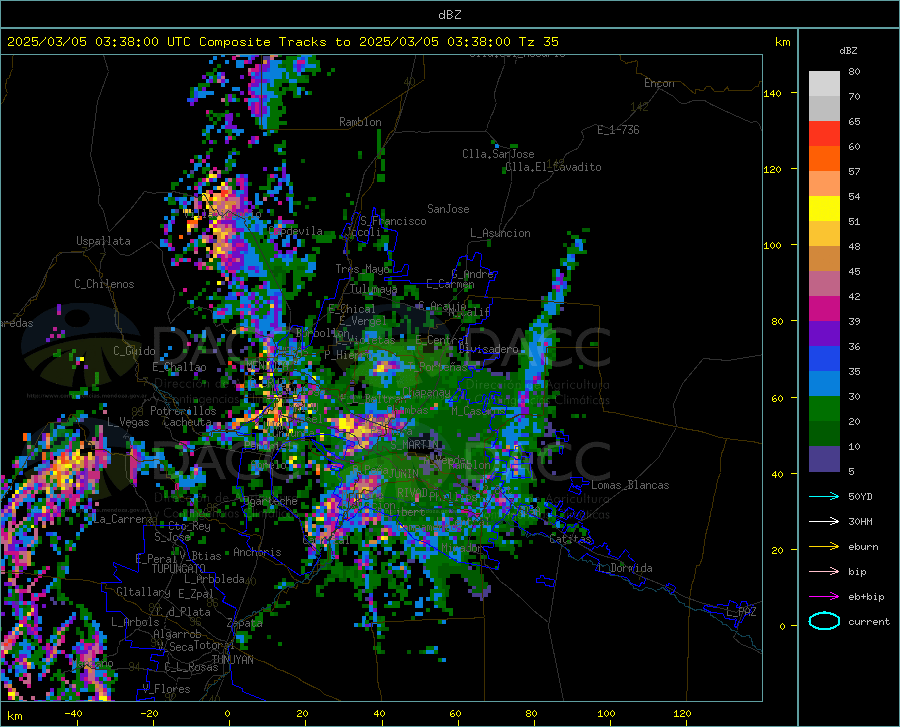The height and width of the screenshot is (727, 900).
Task: Click the 65 dBZ red color swatch
Action: (824, 133)
